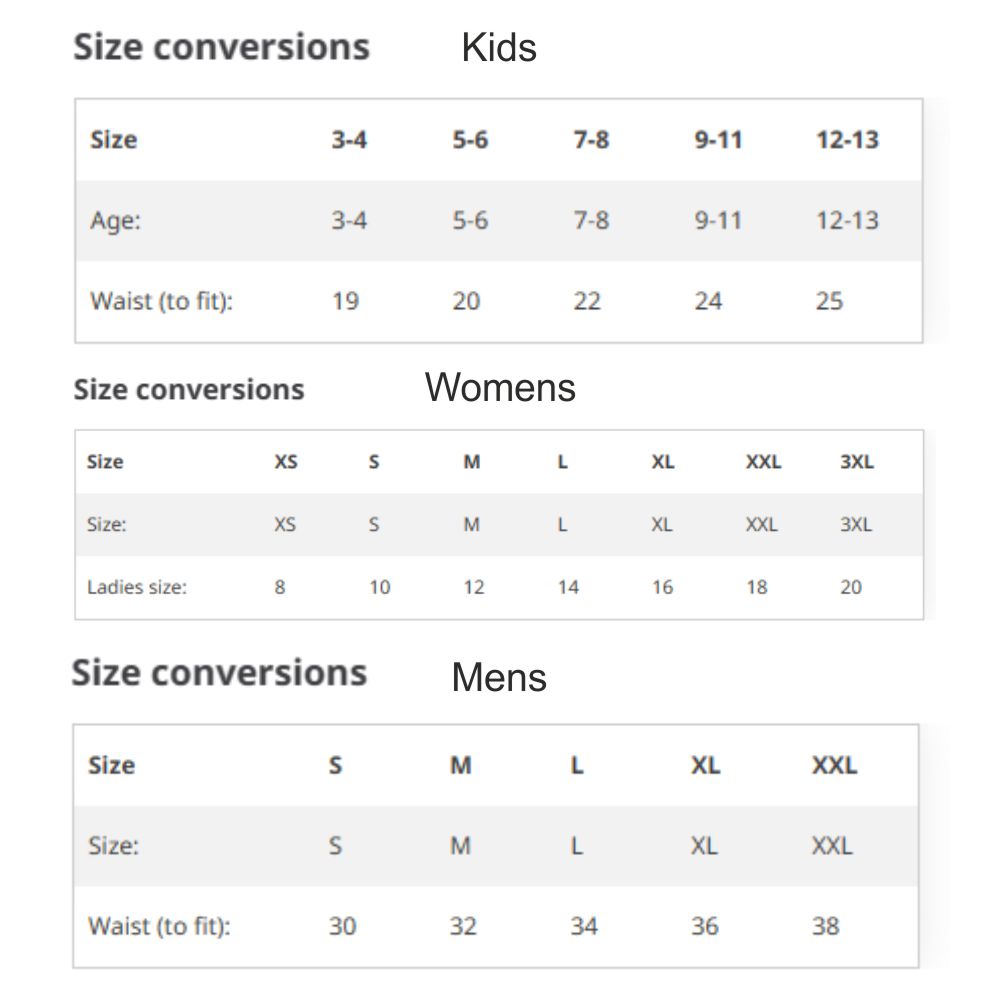Click the Womens table heading
The width and height of the screenshot is (1000, 1000).
tap(500, 387)
